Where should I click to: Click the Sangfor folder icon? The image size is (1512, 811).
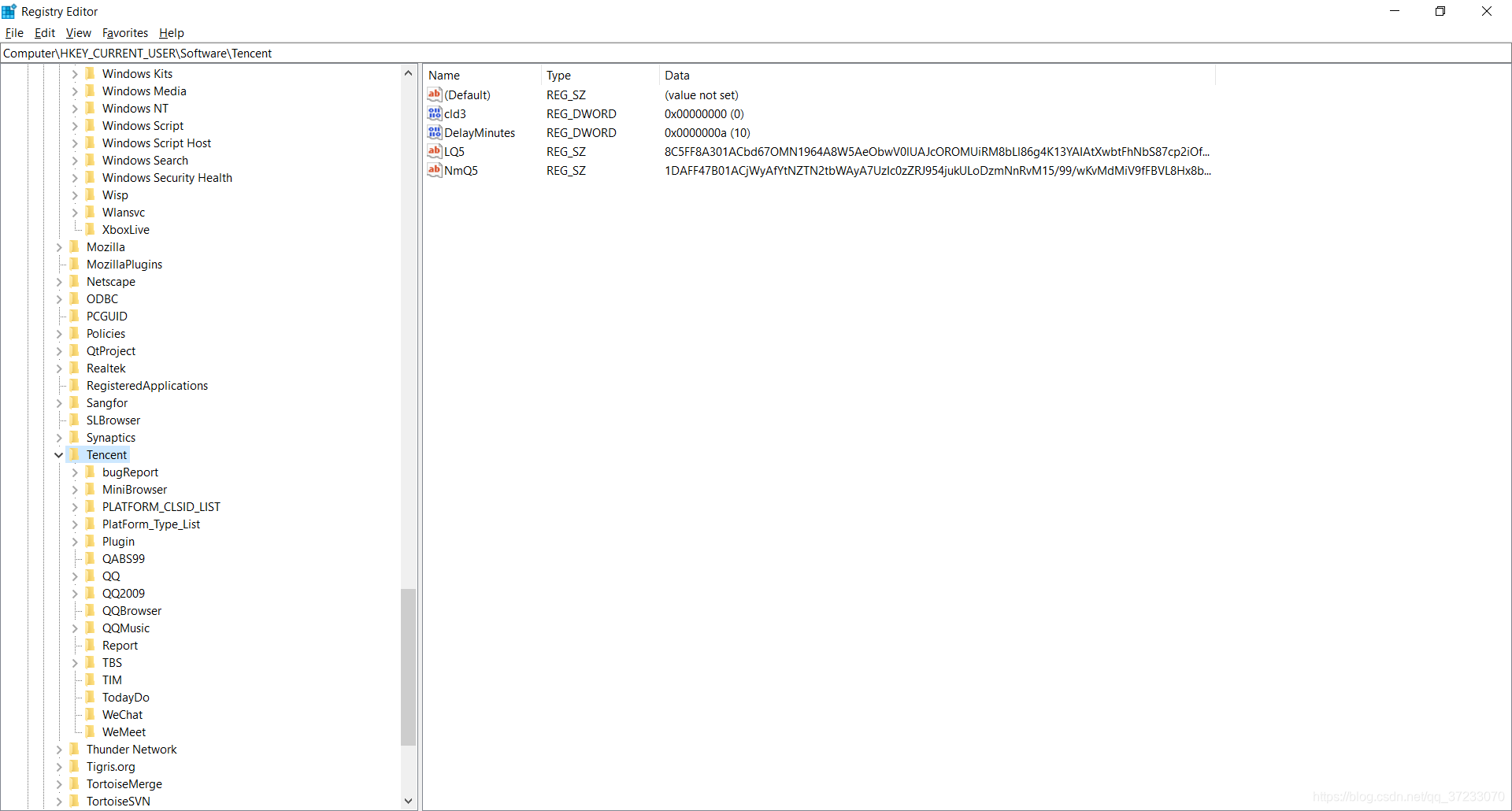click(75, 402)
